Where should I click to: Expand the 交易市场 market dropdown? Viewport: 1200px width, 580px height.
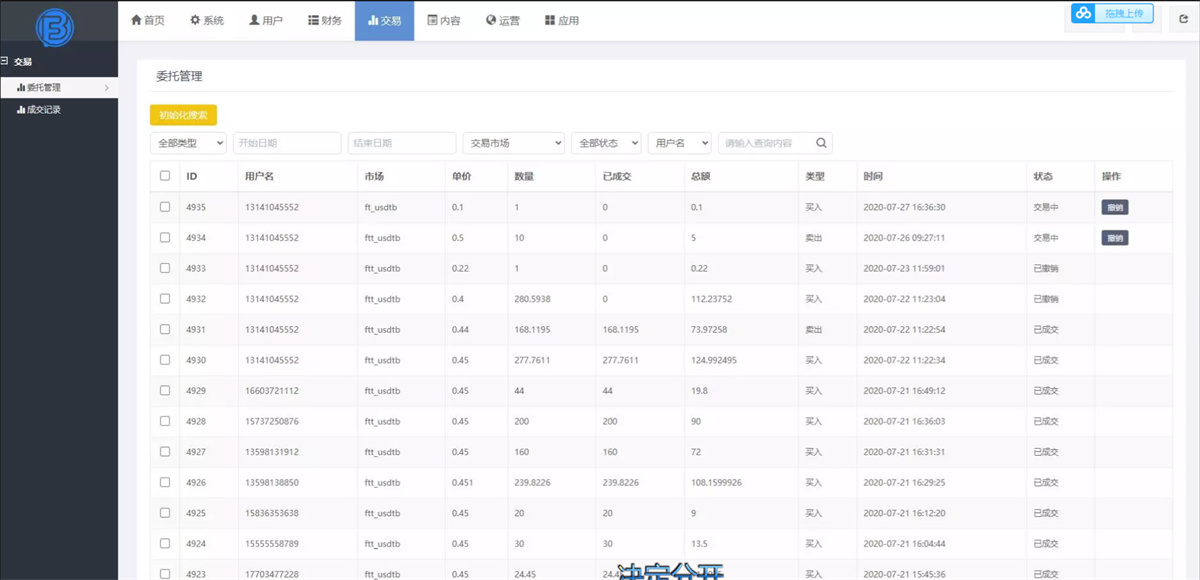[x=513, y=142]
